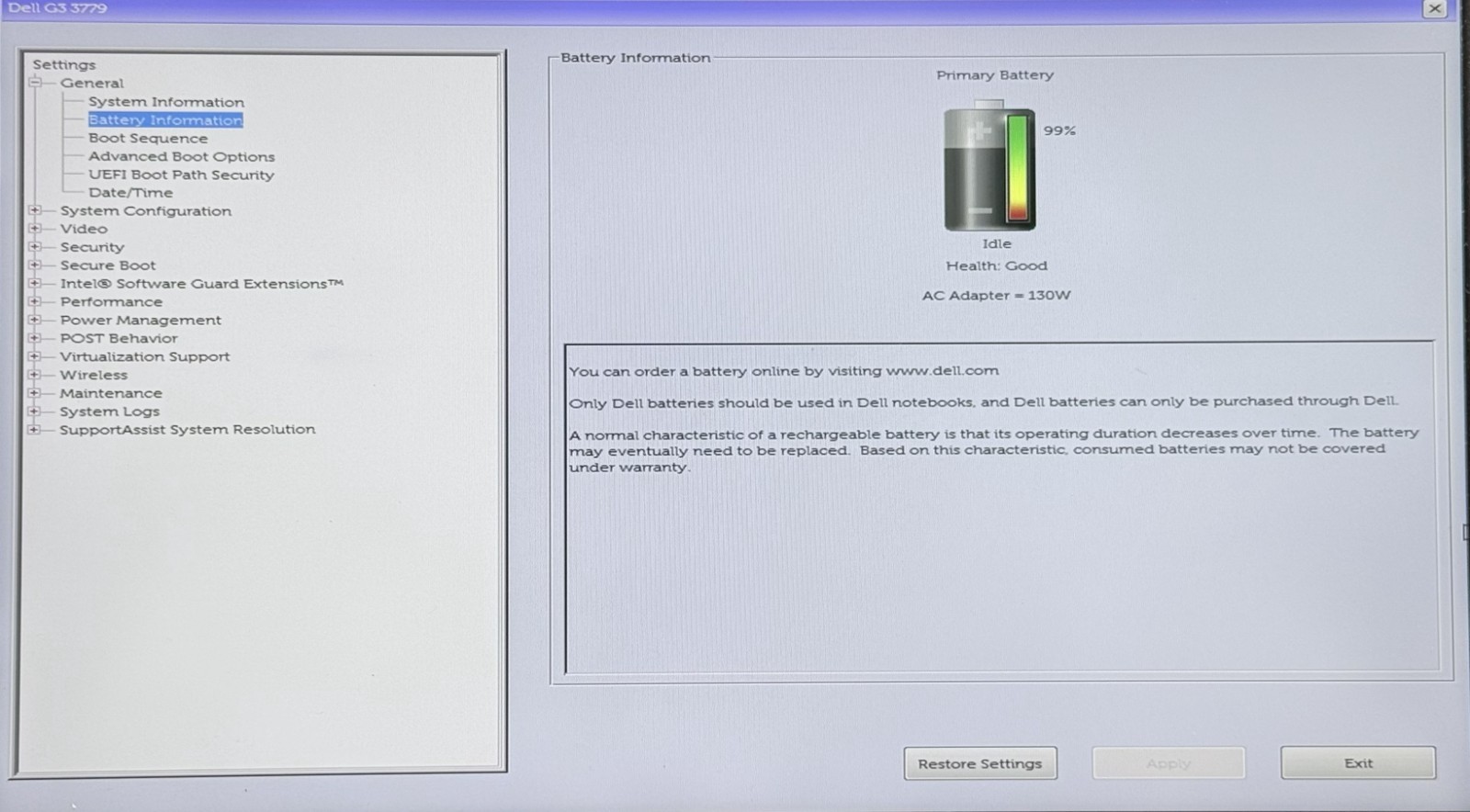Screen dimensions: 1470x812
Task: Expand SupportAssist System Resolution node
Action: click(x=35, y=429)
